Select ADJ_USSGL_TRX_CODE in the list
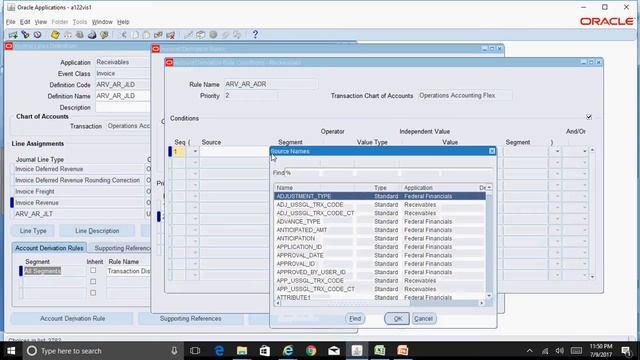The height and width of the screenshot is (360, 640). pyautogui.click(x=310, y=204)
